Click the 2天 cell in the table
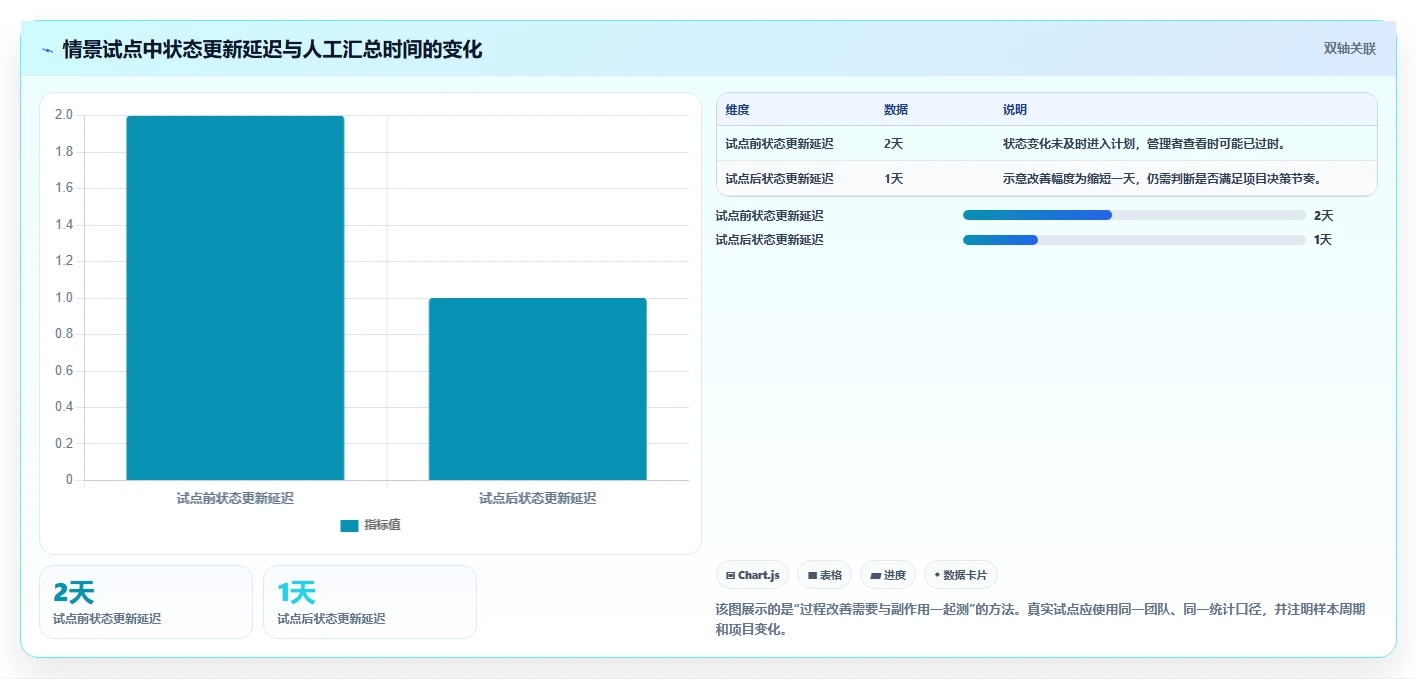Screen dimensions: 1417x679 [x=893, y=144]
